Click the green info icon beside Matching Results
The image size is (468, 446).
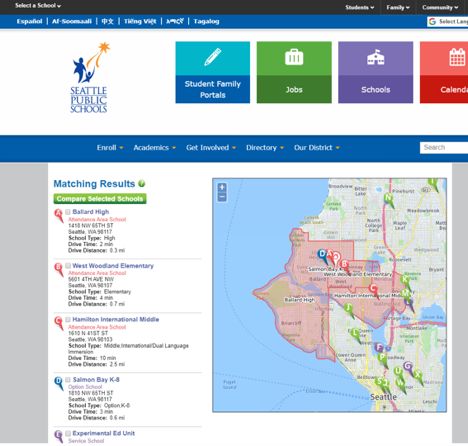142,184
